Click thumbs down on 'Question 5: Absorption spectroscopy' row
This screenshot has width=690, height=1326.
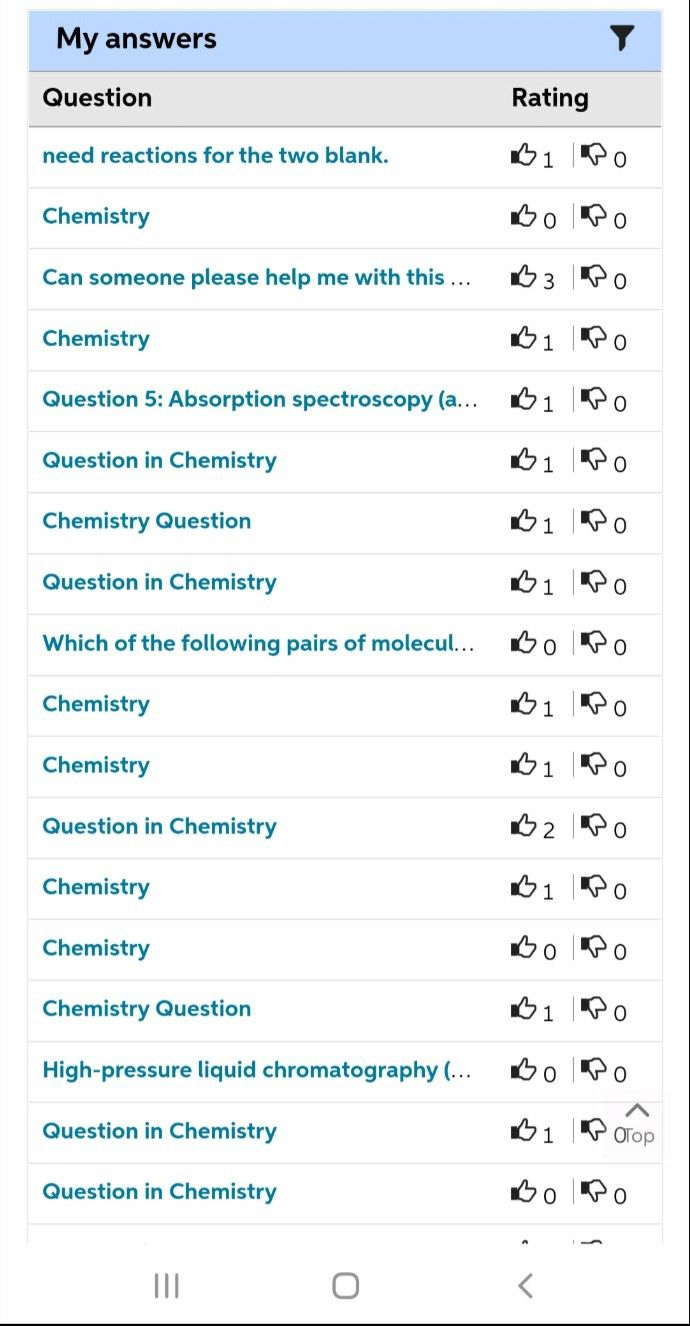[594, 399]
